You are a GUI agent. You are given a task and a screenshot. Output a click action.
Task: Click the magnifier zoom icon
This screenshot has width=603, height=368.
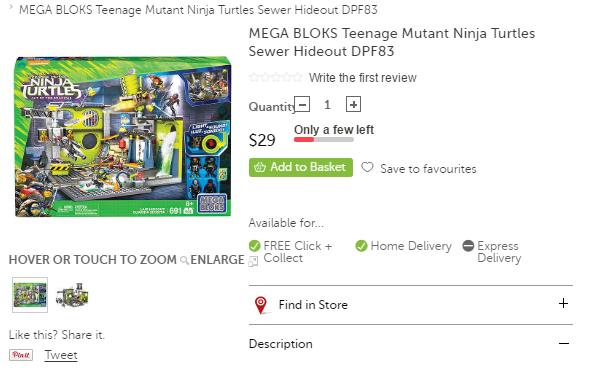(184, 261)
